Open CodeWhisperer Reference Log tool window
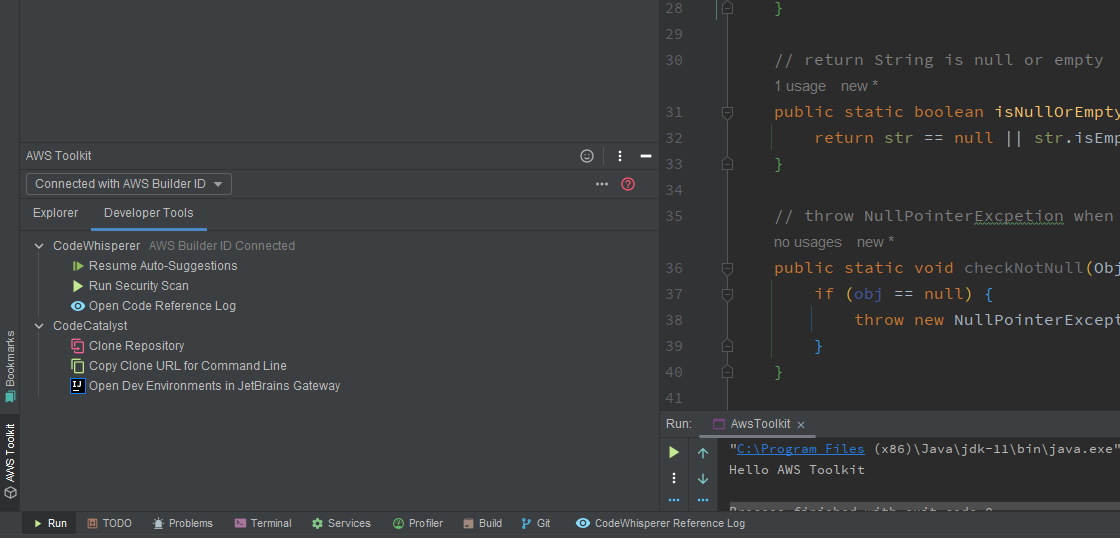This screenshot has height=538, width=1120. pos(661,524)
